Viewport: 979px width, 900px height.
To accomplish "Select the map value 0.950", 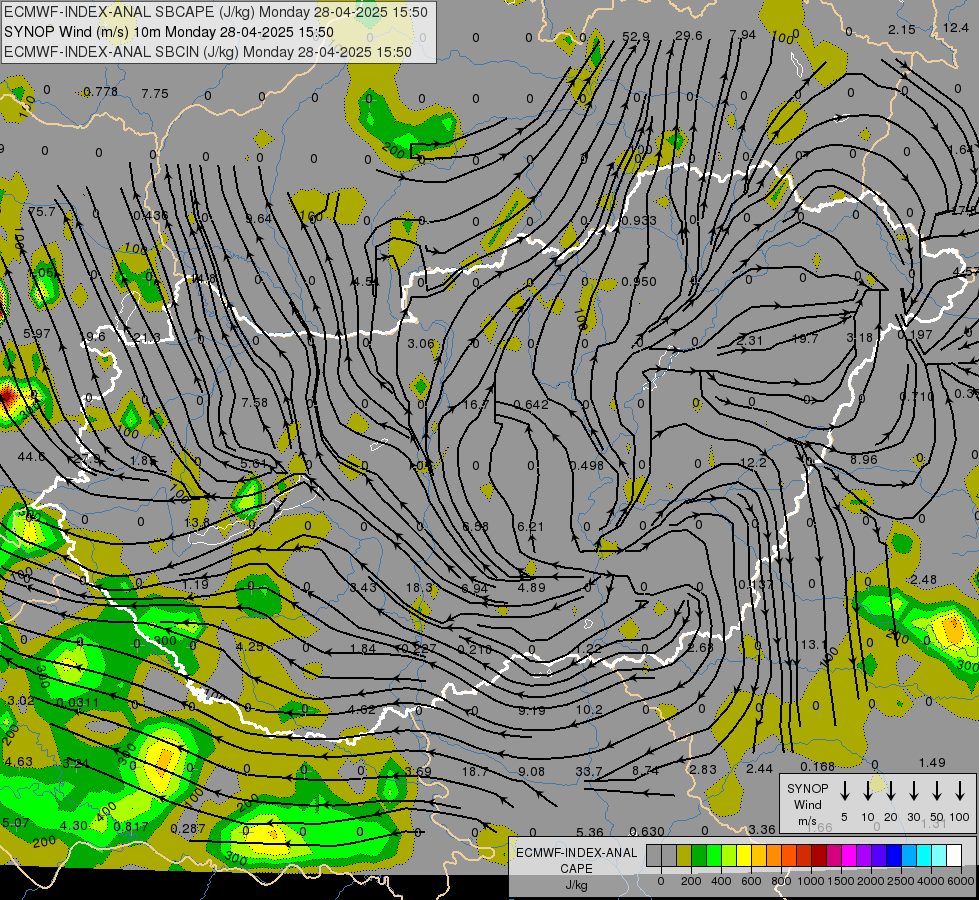I will (639, 282).
